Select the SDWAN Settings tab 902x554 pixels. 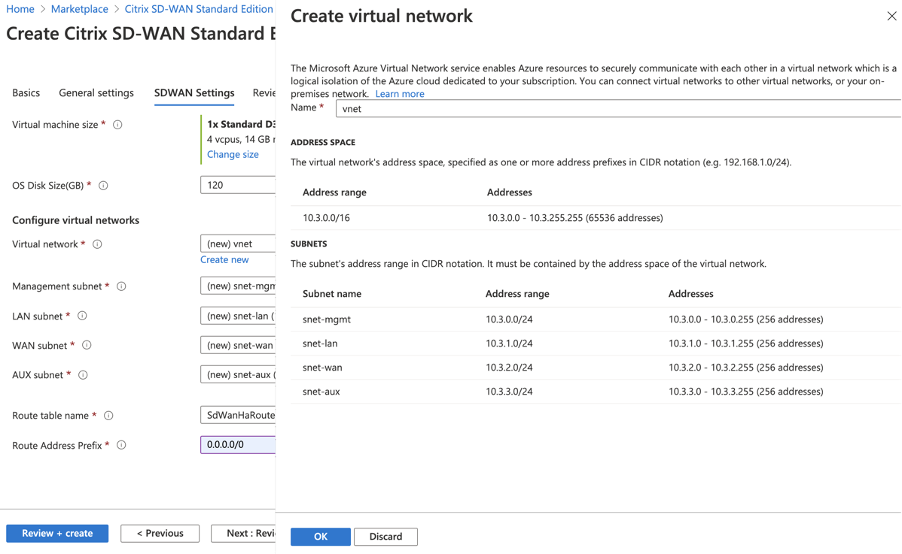coord(194,93)
